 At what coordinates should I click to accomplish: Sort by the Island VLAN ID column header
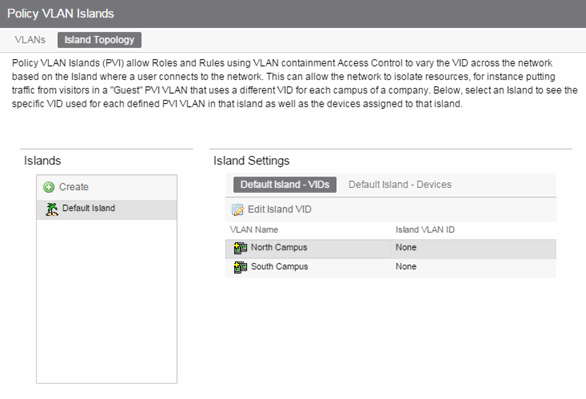[x=425, y=230]
